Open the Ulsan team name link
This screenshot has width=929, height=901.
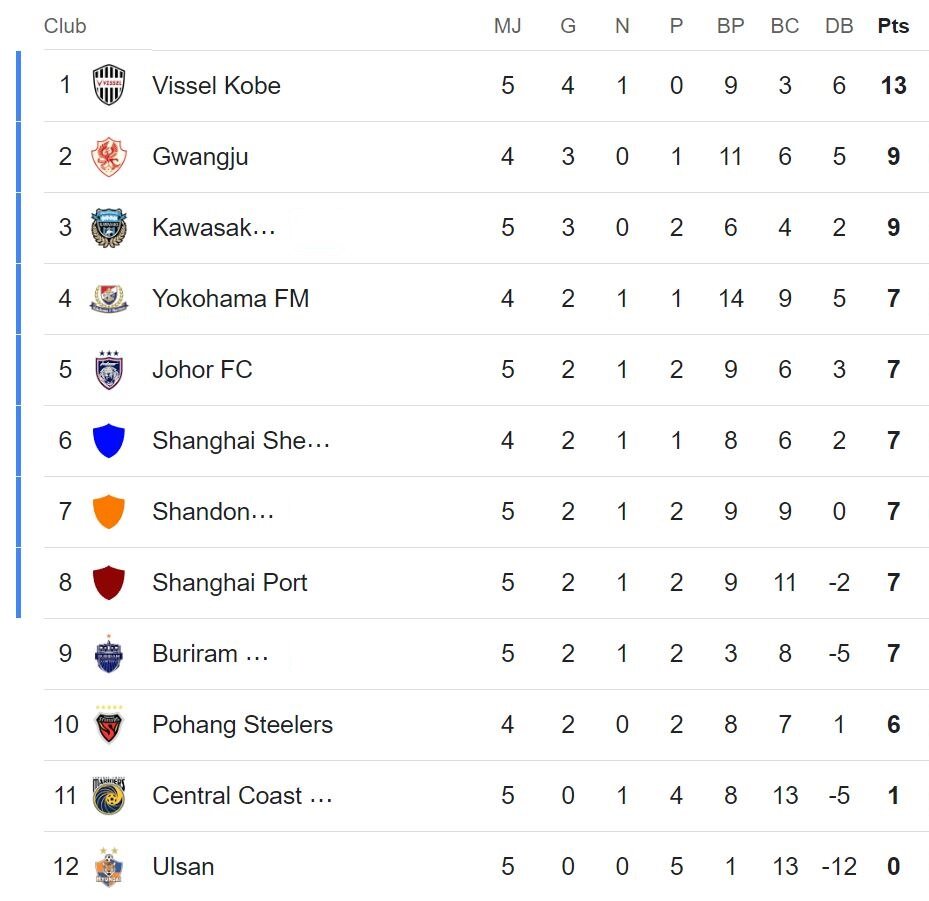pyautogui.click(x=183, y=867)
